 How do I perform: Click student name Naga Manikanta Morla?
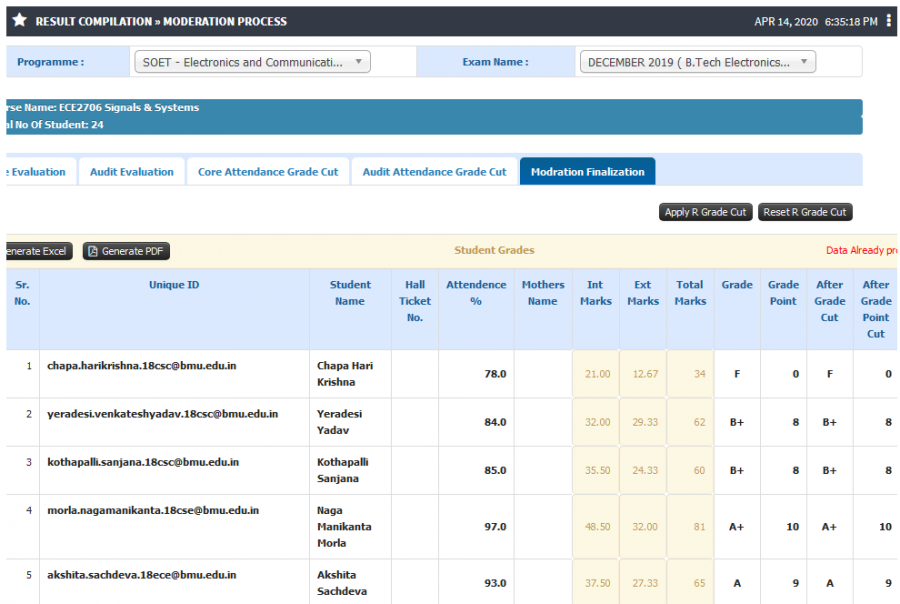[344, 526]
